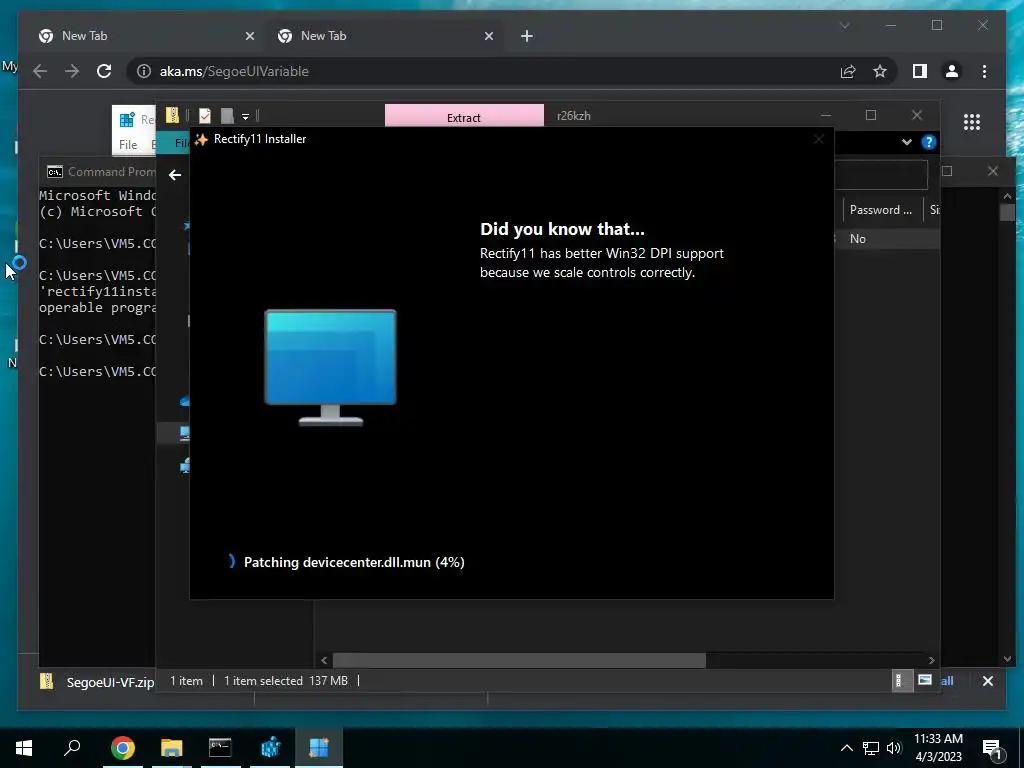Click the Command Prompt title bar icon
Image resolution: width=1024 pixels, height=768 pixels.
55,172
